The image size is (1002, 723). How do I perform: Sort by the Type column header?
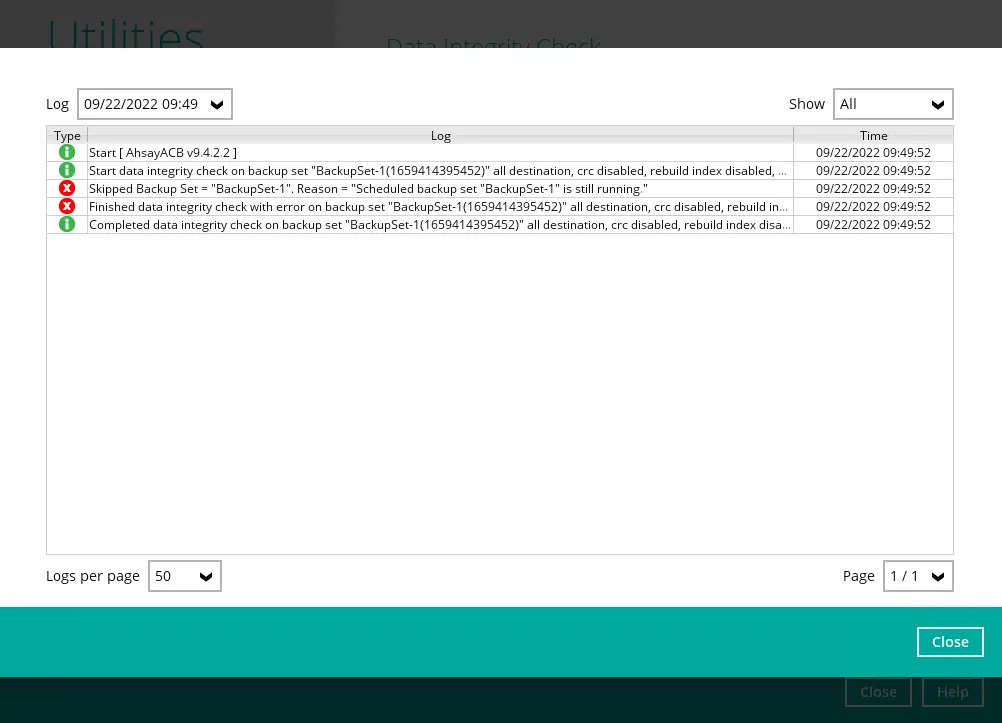point(67,135)
